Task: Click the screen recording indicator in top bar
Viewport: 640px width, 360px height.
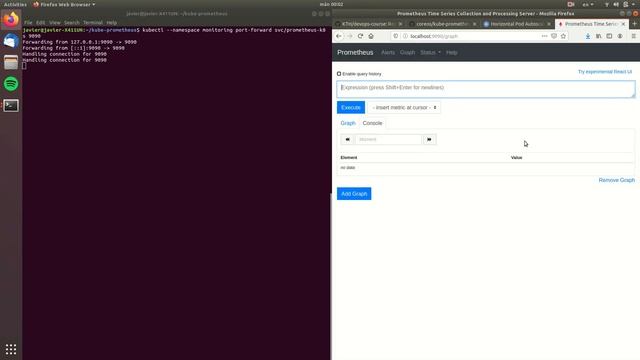Action: pos(571,4)
